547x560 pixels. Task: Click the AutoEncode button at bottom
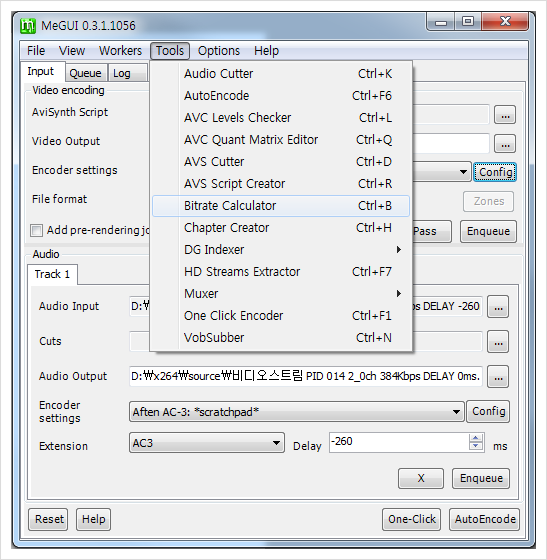click(485, 519)
